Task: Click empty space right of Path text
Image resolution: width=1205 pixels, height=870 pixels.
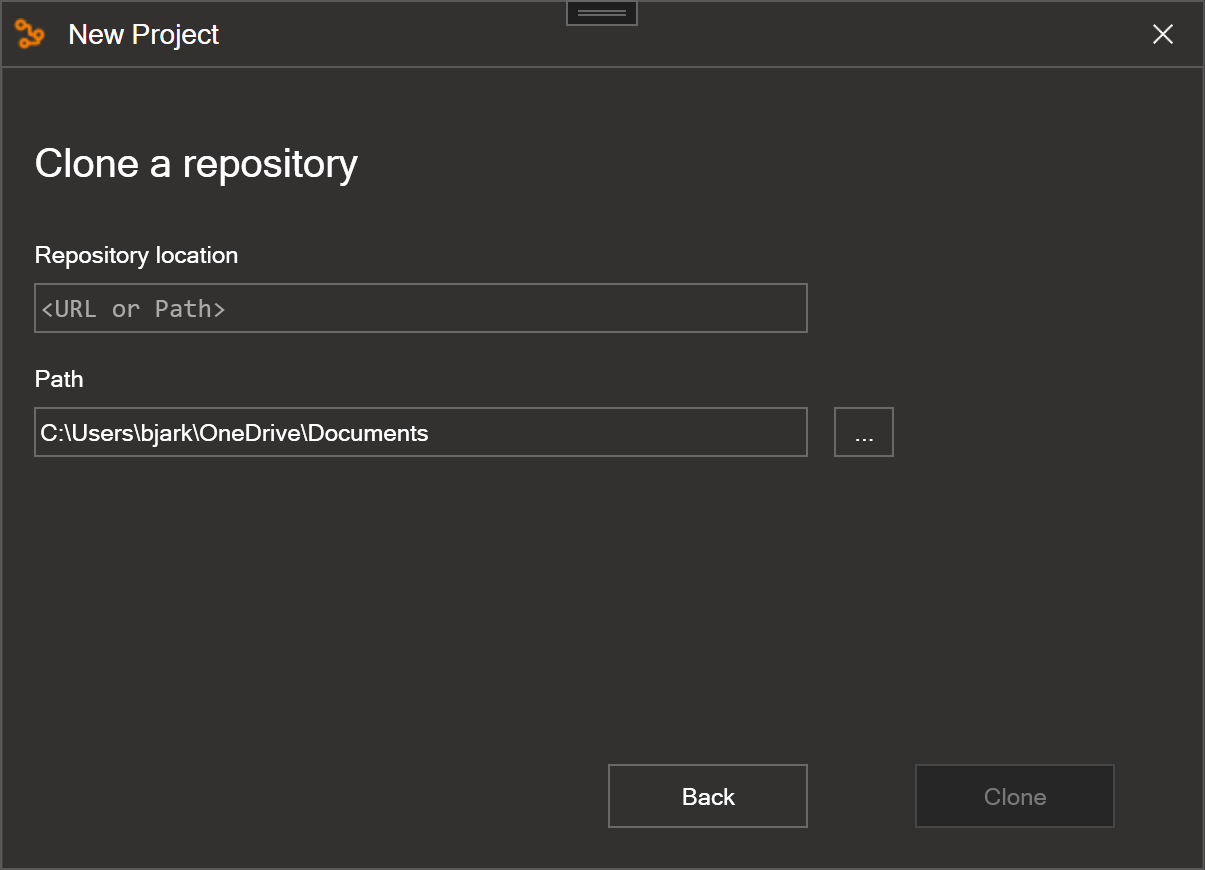Action: coord(620,432)
